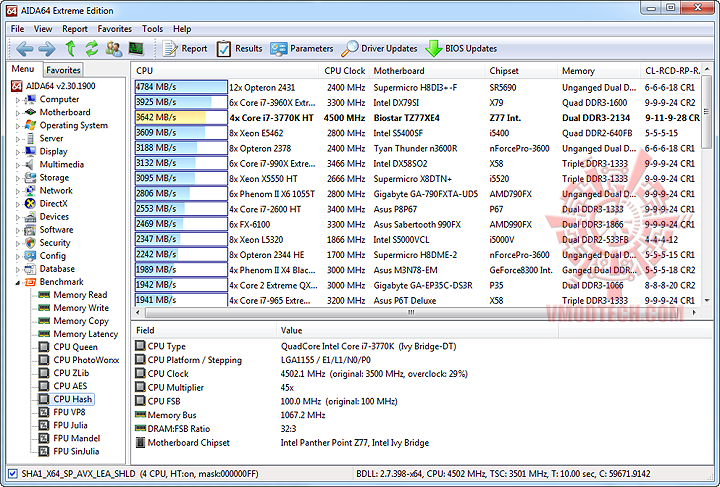Select Memory Write benchmark icon
Image resolution: width=720 pixels, height=487 pixels.
(44, 308)
